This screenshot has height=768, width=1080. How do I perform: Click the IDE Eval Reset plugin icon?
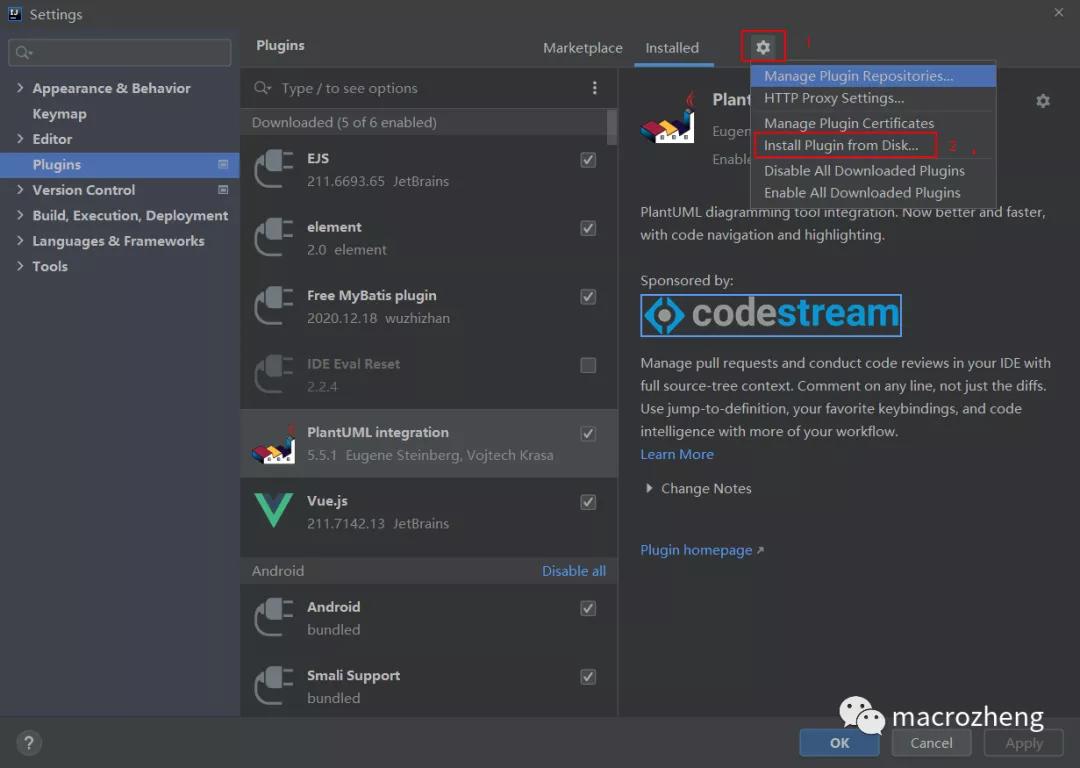(273, 374)
